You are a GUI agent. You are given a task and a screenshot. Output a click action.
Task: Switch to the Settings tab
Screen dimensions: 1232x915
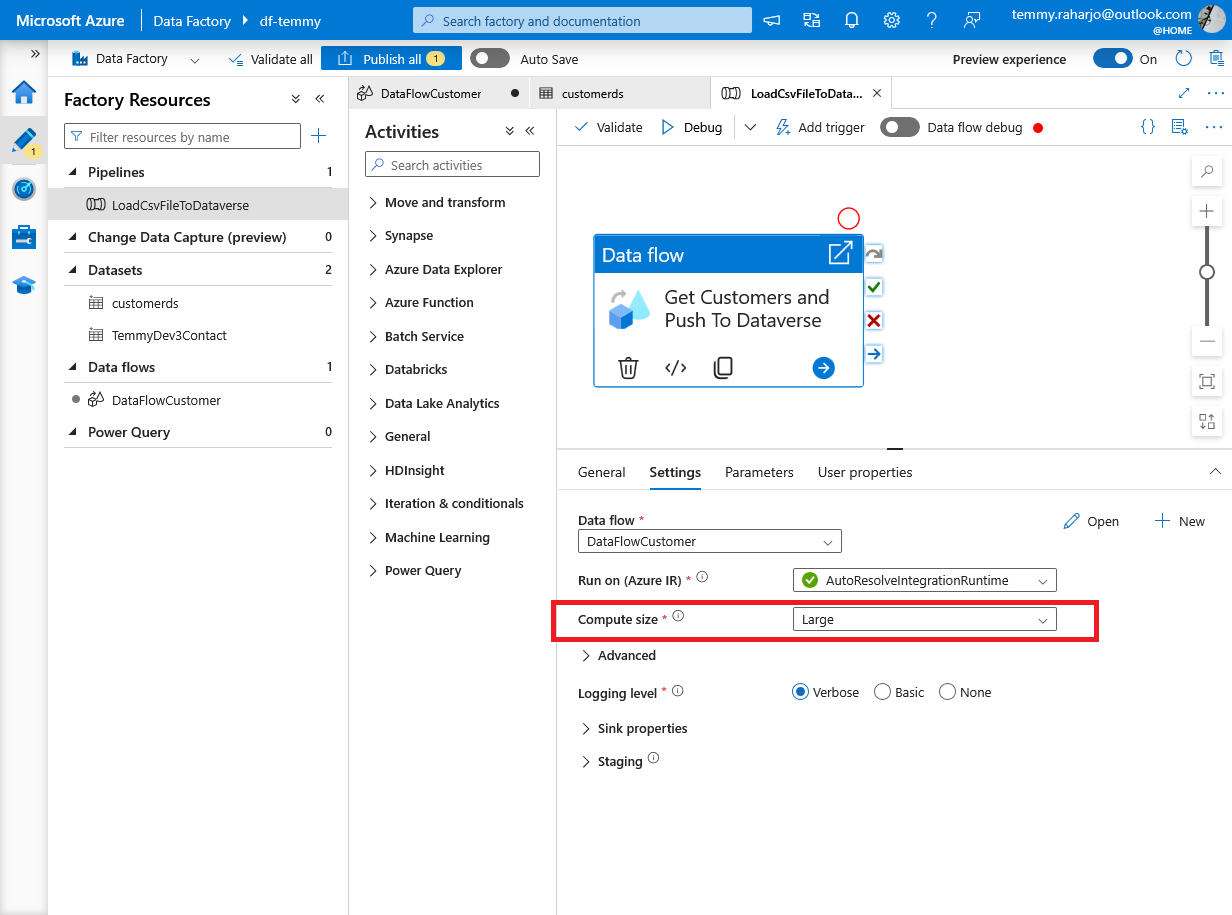pos(675,472)
